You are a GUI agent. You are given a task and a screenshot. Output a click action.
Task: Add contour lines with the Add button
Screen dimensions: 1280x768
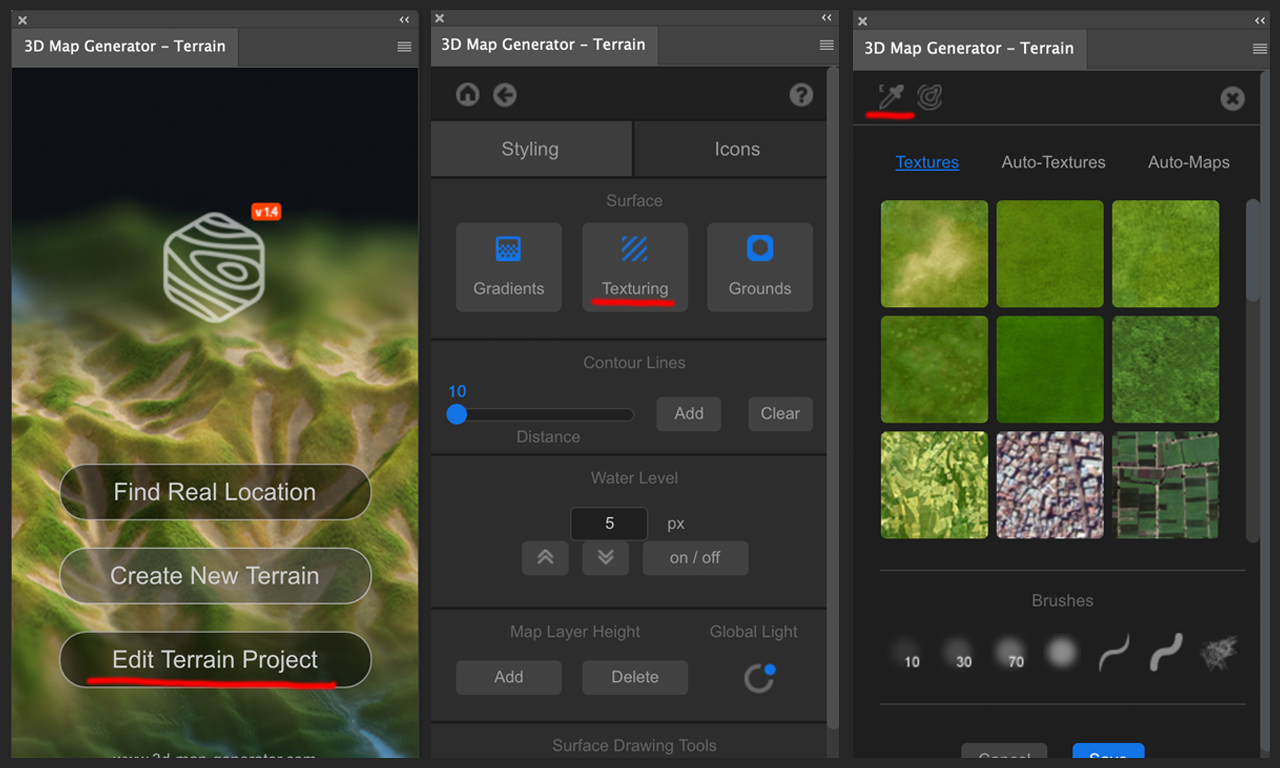(689, 414)
